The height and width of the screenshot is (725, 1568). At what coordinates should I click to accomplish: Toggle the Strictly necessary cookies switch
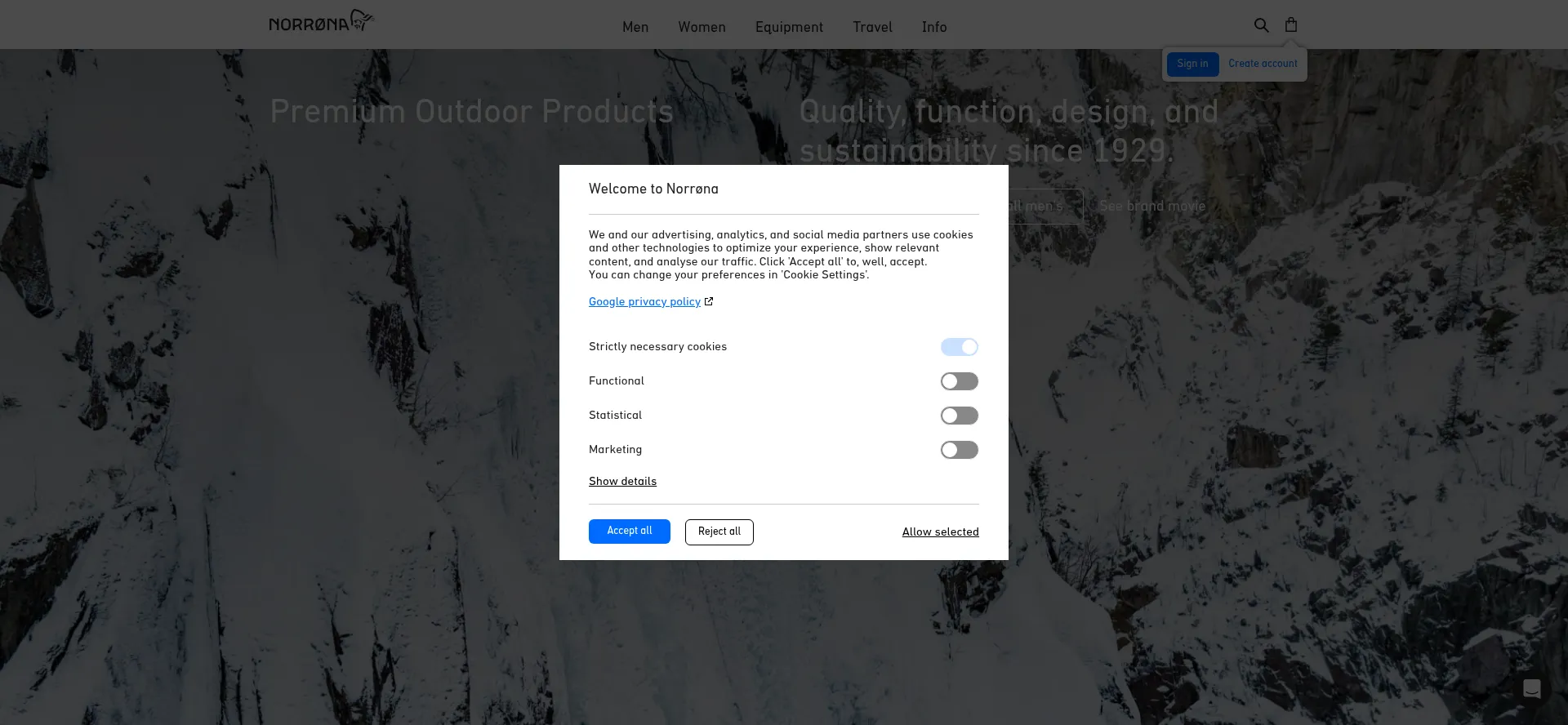coord(960,347)
